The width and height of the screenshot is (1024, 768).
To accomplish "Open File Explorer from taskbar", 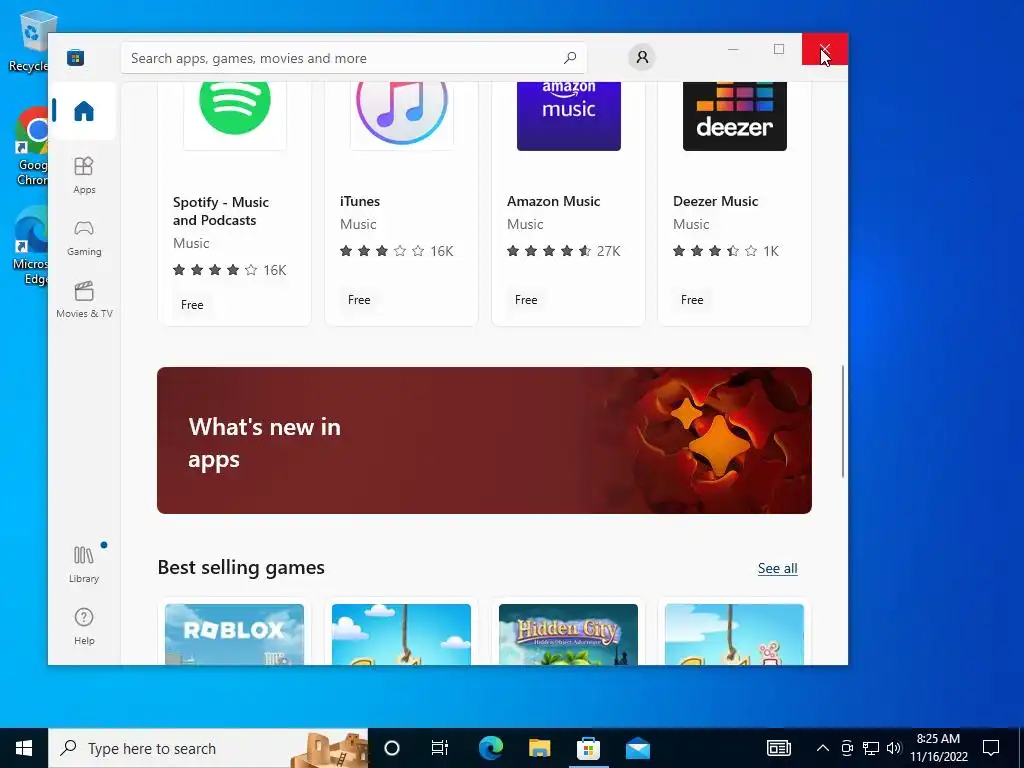I will tap(539, 748).
